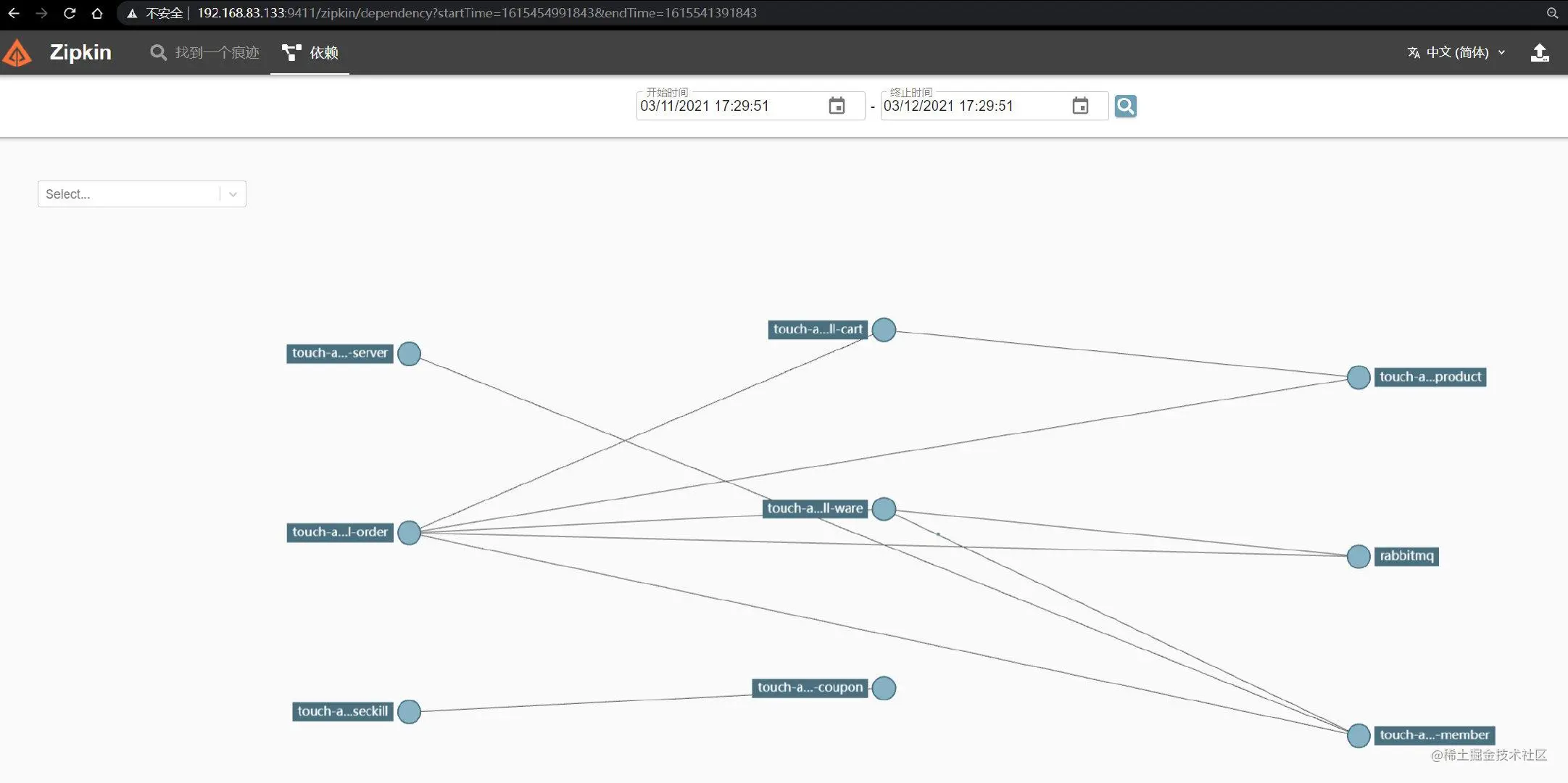This screenshot has width=1568, height=783.
Task: Click the rabbitmq node circle
Action: point(1358,557)
